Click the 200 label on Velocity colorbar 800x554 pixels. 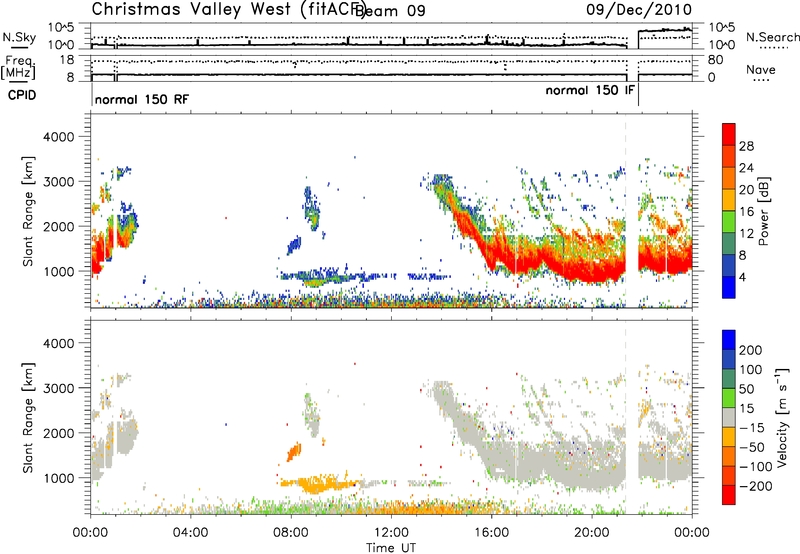click(x=751, y=350)
